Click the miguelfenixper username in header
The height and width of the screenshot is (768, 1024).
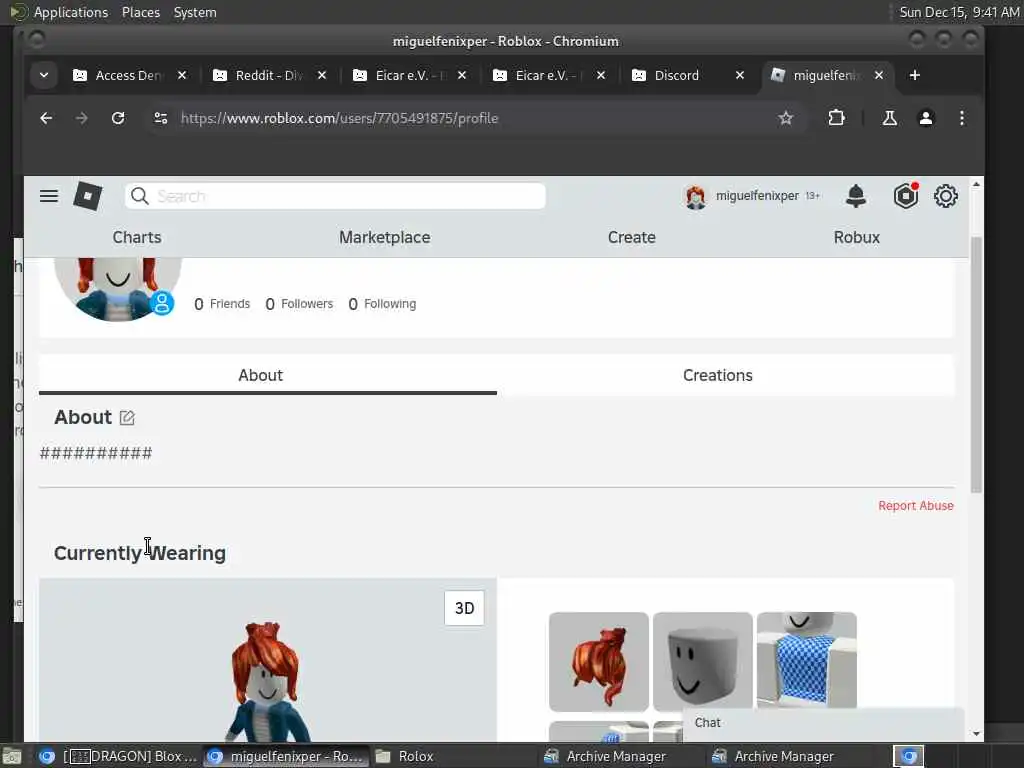pyautogui.click(x=757, y=196)
